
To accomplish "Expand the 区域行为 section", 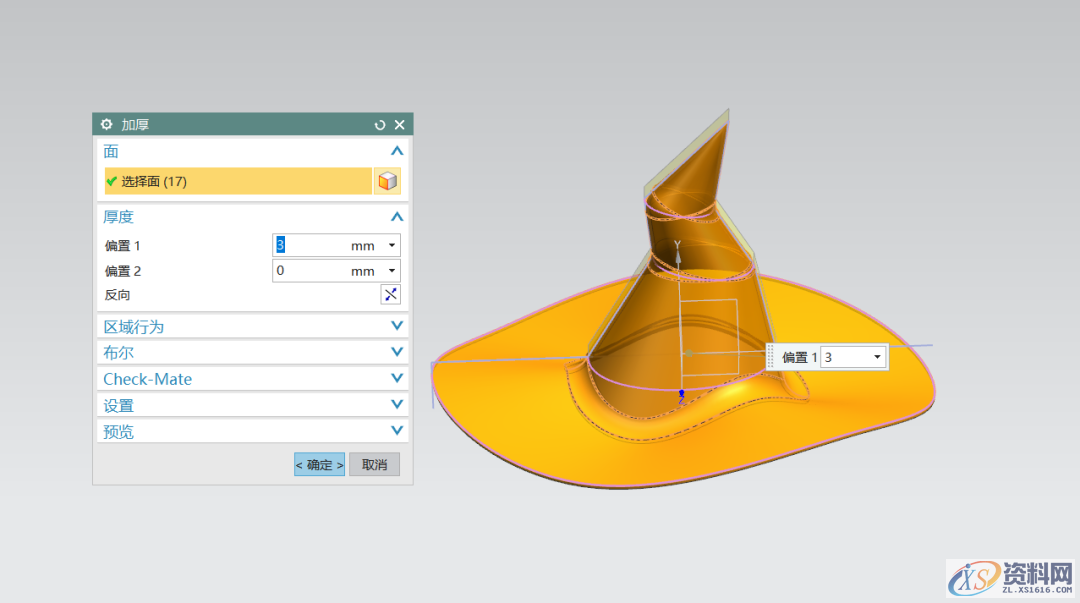I will [x=397, y=326].
